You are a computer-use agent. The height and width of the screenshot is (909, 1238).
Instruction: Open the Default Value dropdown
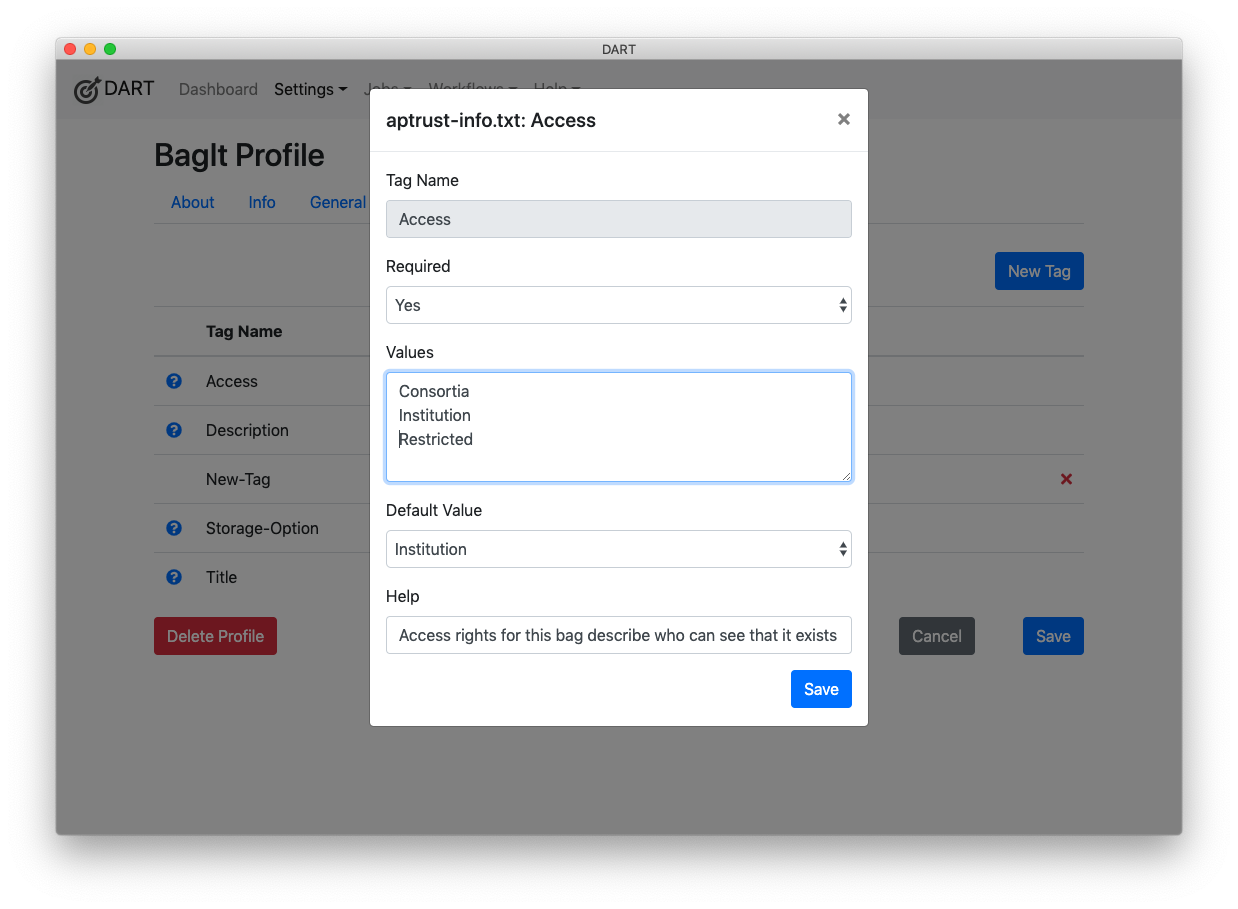[x=618, y=549]
